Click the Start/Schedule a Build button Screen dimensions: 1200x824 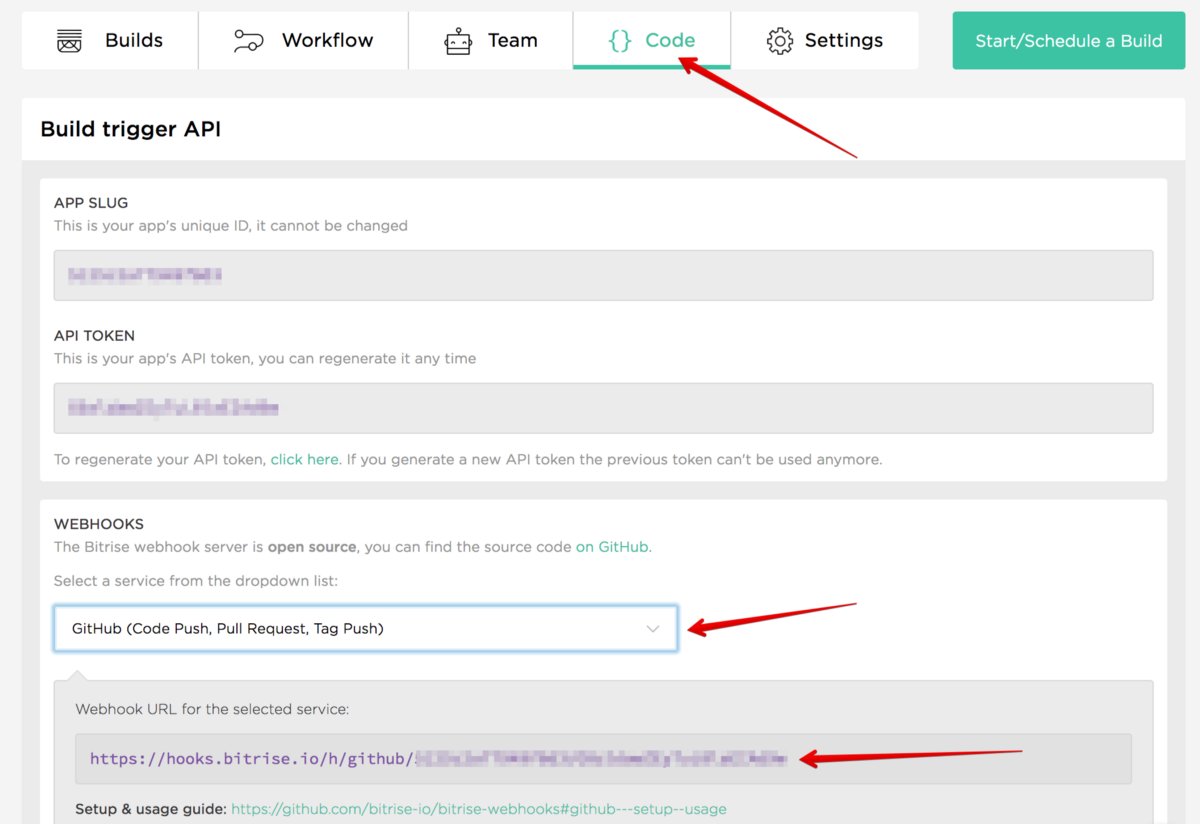coord(1068,40)
